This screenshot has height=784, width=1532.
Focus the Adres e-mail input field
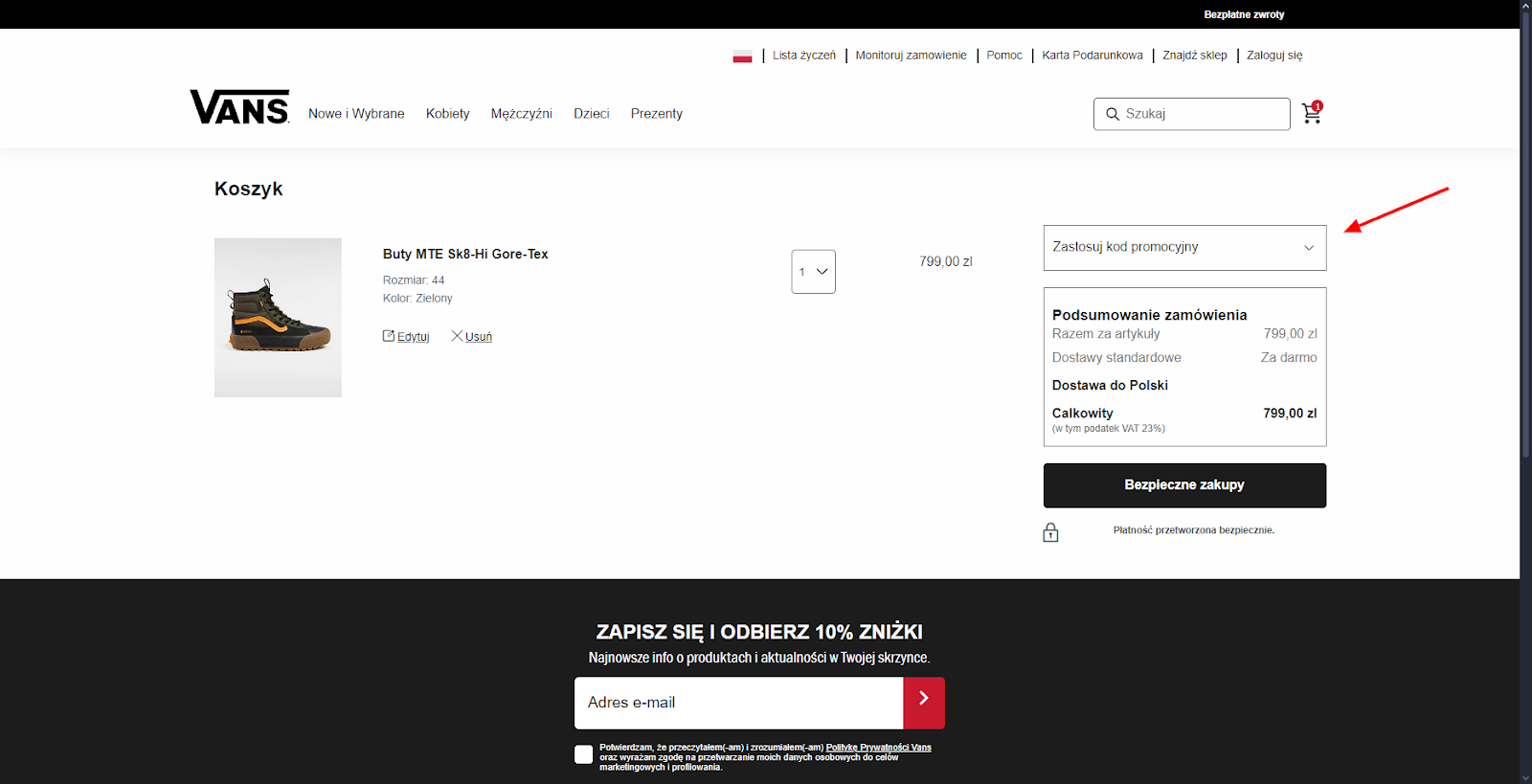point(738,703)
